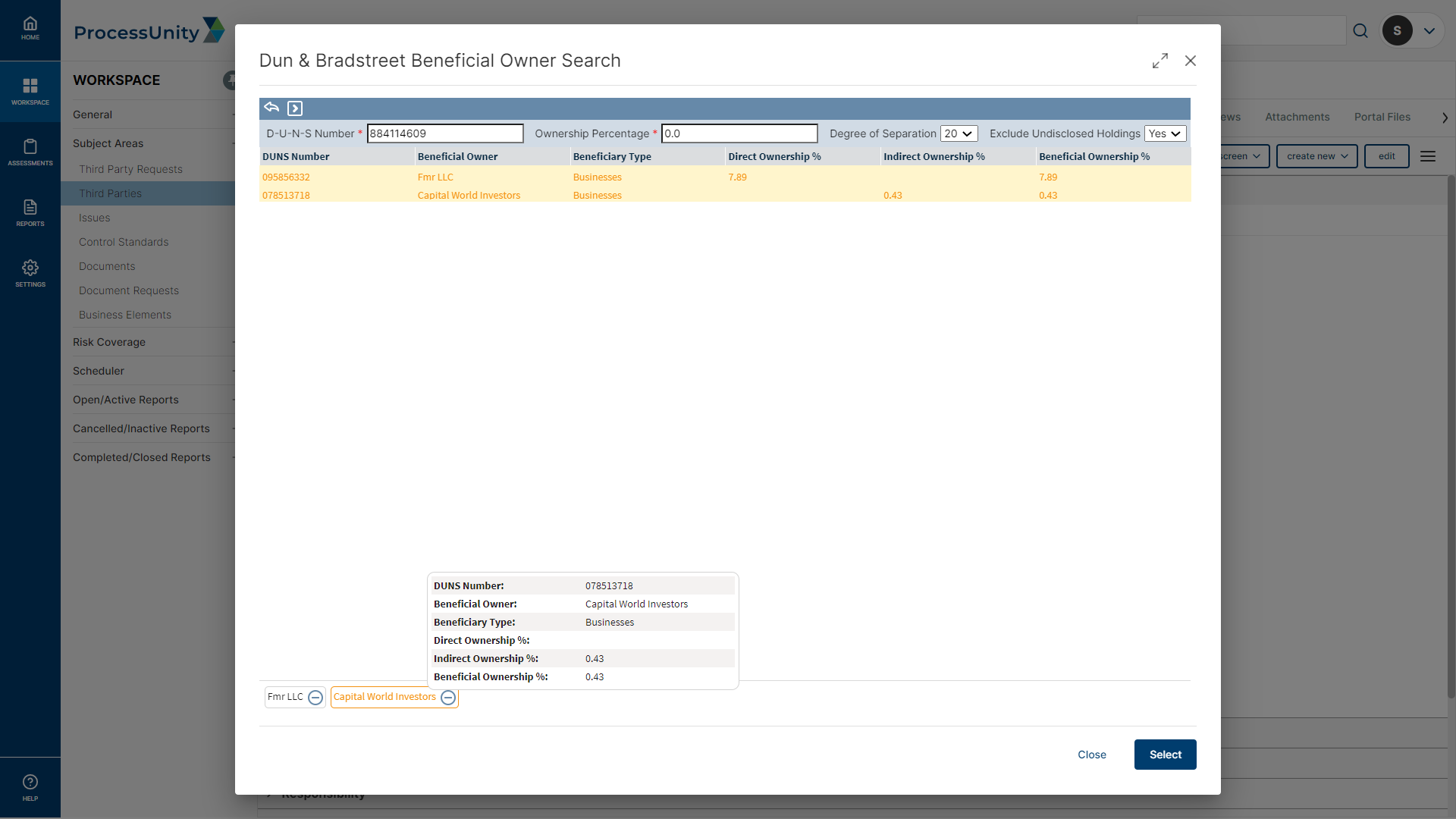Open Business Elements item
Screen dimensions: 1456x819
pos(125,315)
